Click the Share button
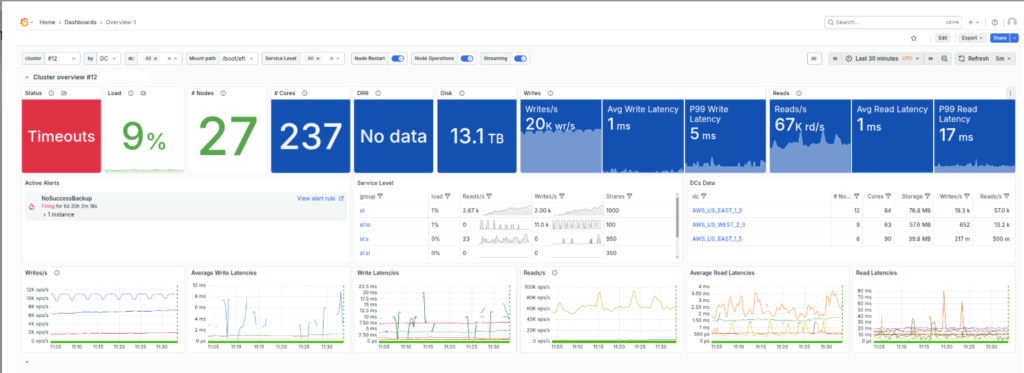The image size is (1024, 373). click(1000, 39)
